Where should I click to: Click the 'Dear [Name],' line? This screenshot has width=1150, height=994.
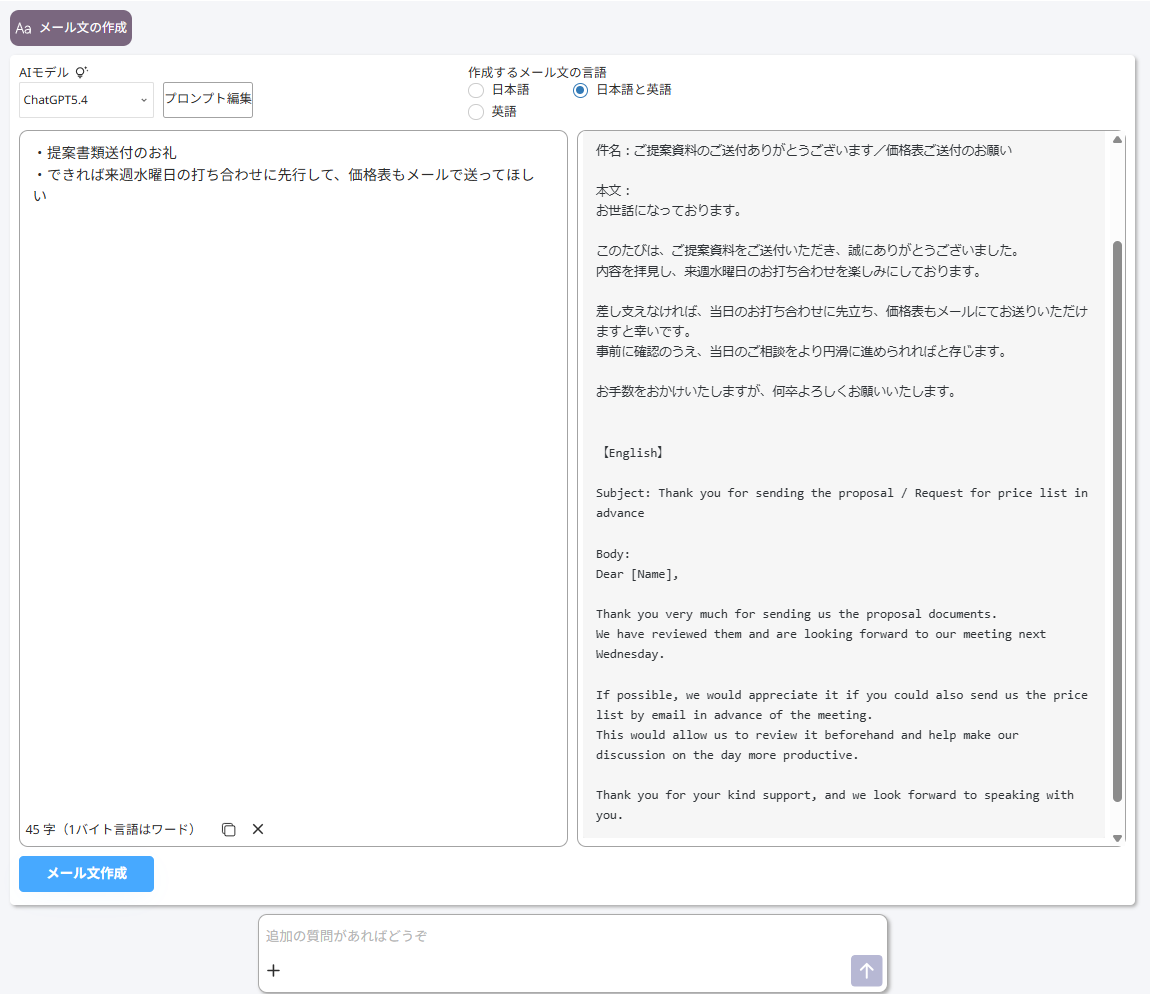[637, 574]
